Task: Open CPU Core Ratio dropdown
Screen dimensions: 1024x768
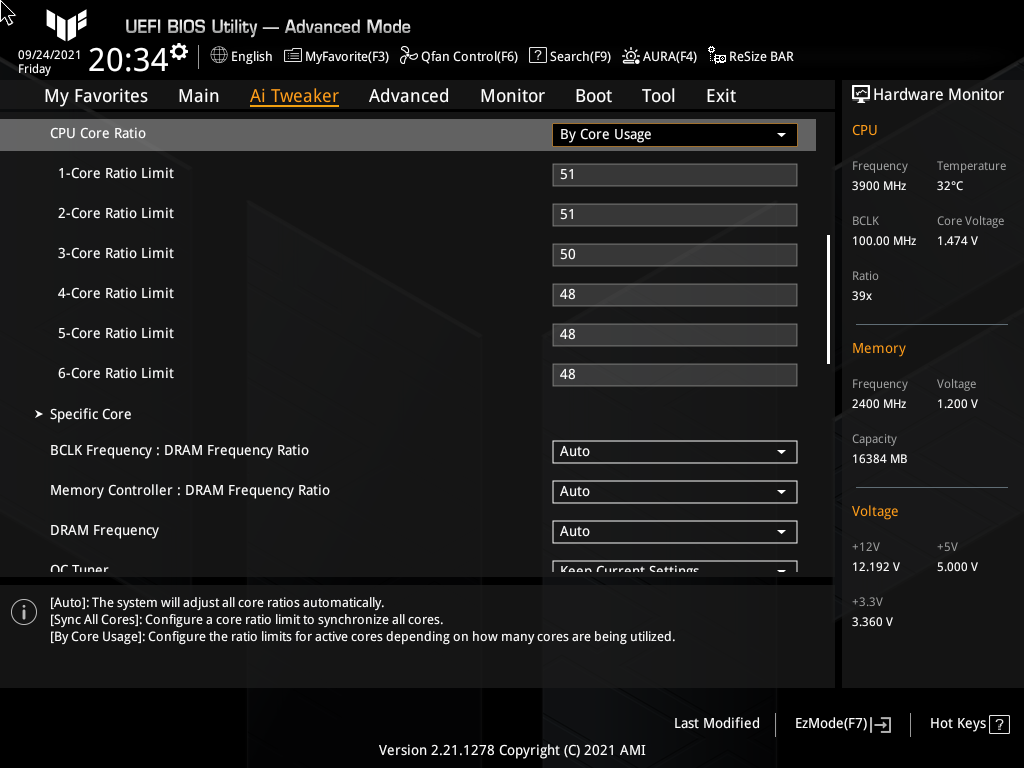Action: tap(675, 135)
